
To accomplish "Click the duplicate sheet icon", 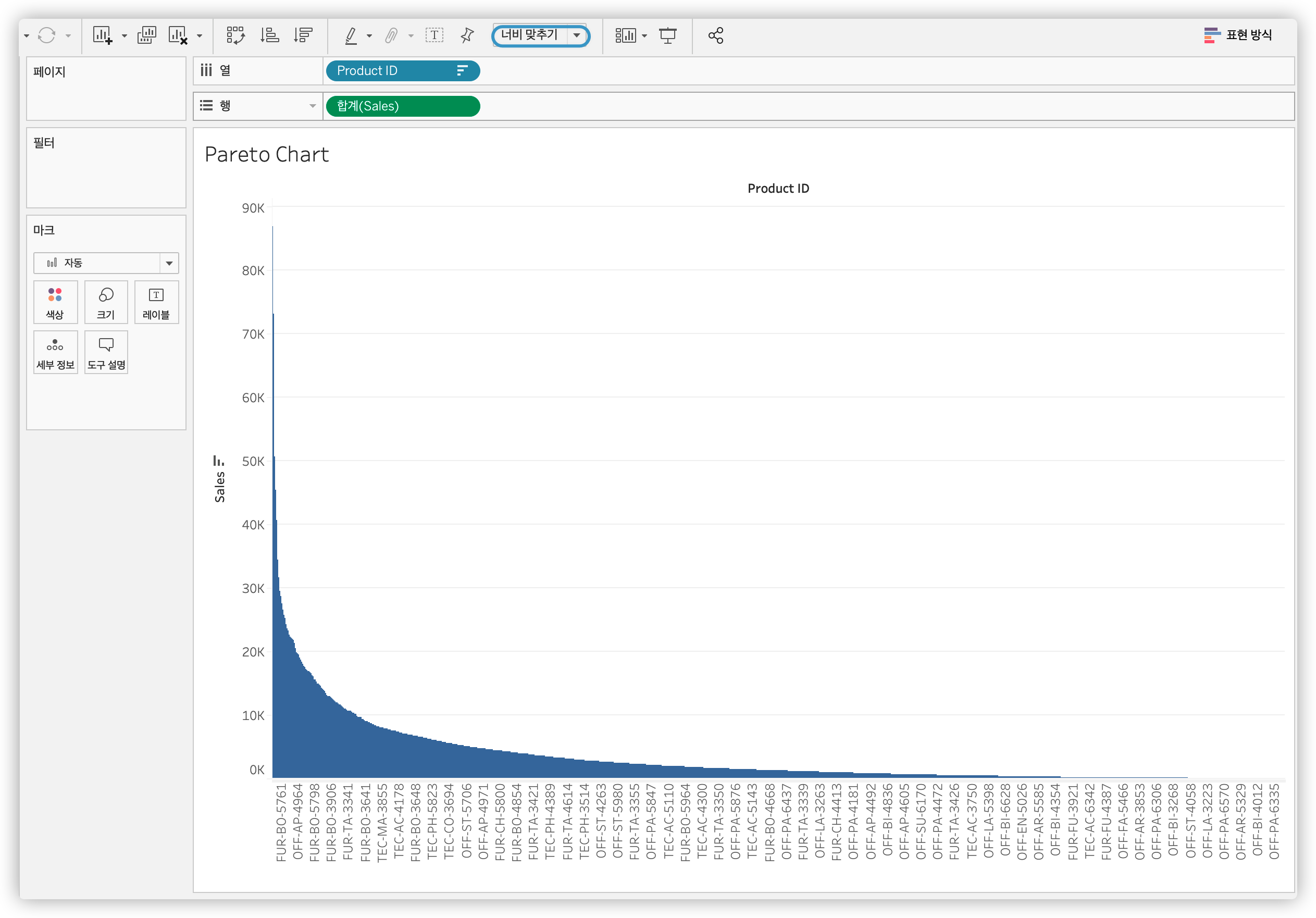I will click(147, 35).
